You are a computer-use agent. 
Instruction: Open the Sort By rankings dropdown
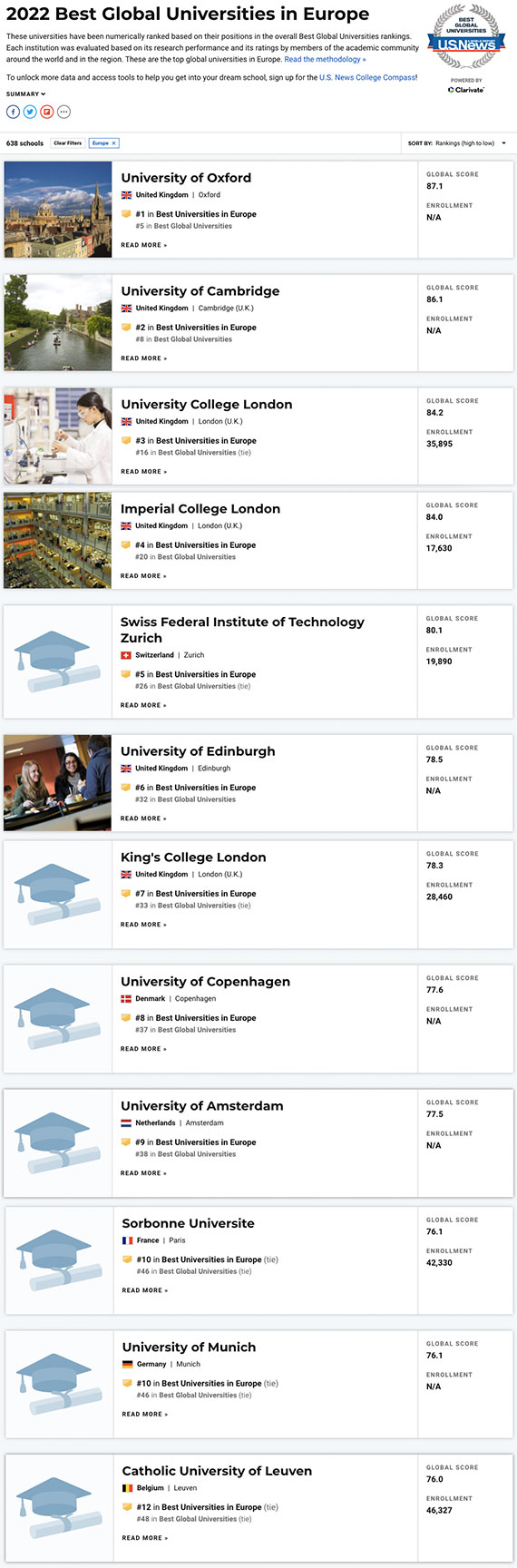pos(457,143)
